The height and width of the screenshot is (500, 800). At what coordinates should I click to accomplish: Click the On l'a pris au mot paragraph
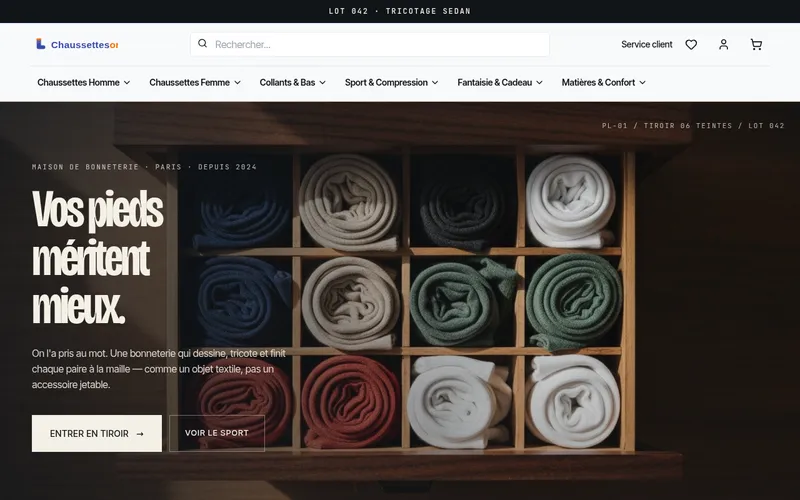(x=159, y=369)
